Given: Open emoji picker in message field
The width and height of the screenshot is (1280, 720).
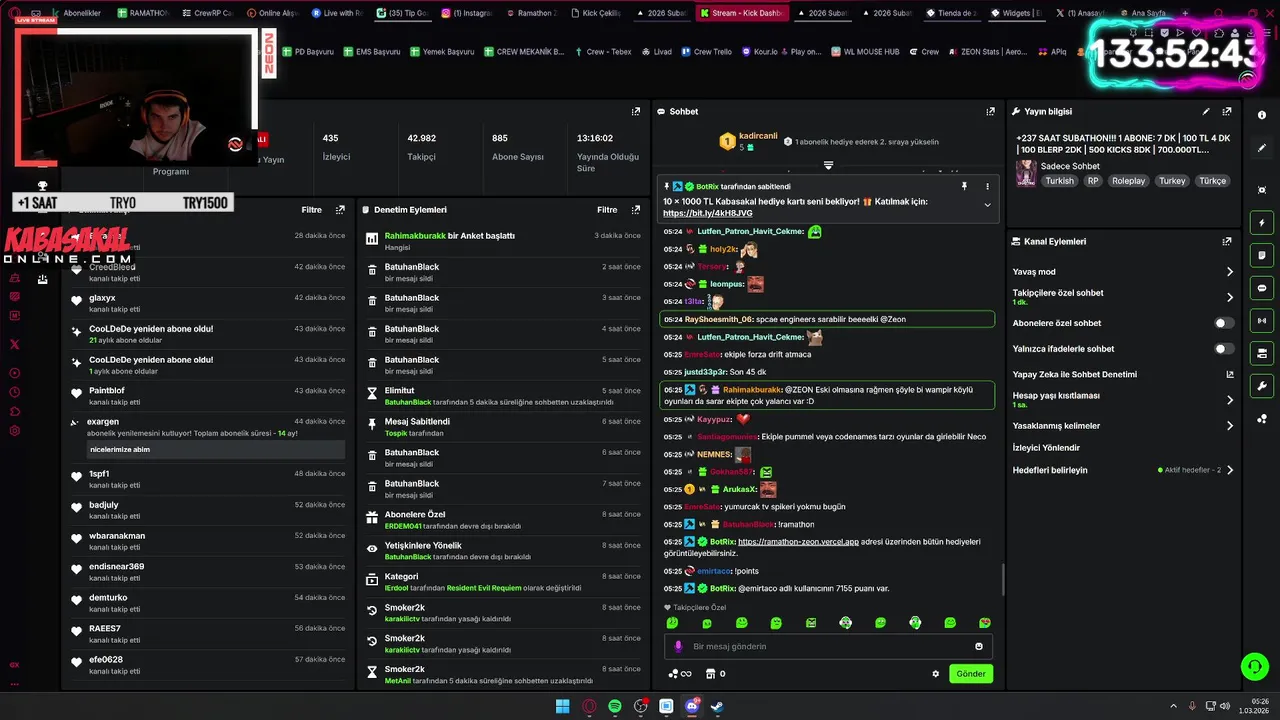Looking at the screenshot, I should pos(979,646).
